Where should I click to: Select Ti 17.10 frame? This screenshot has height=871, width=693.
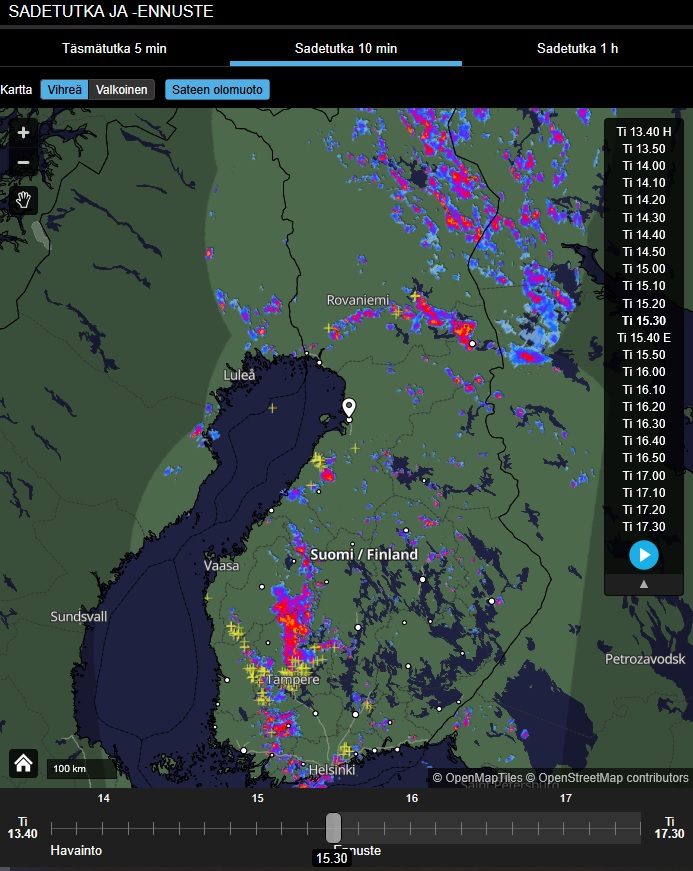click(x=644, y=493)
